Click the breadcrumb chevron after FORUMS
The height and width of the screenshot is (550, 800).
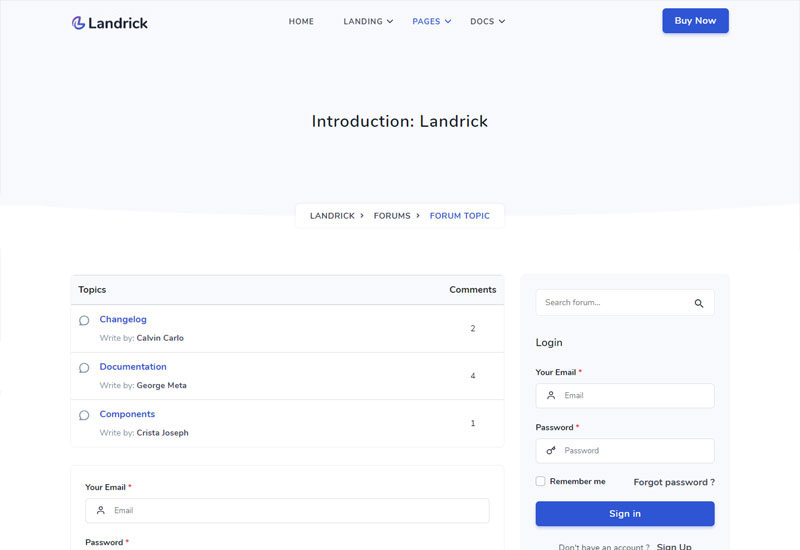point(418,216)
